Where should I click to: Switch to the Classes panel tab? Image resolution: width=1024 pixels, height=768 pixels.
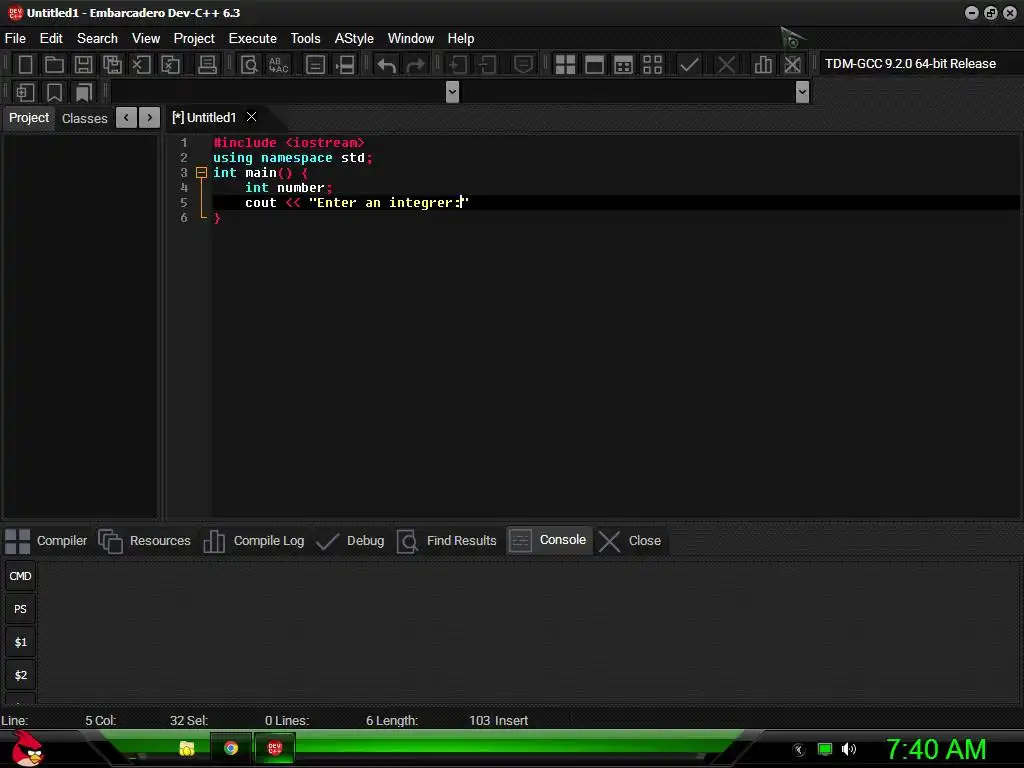84,118
